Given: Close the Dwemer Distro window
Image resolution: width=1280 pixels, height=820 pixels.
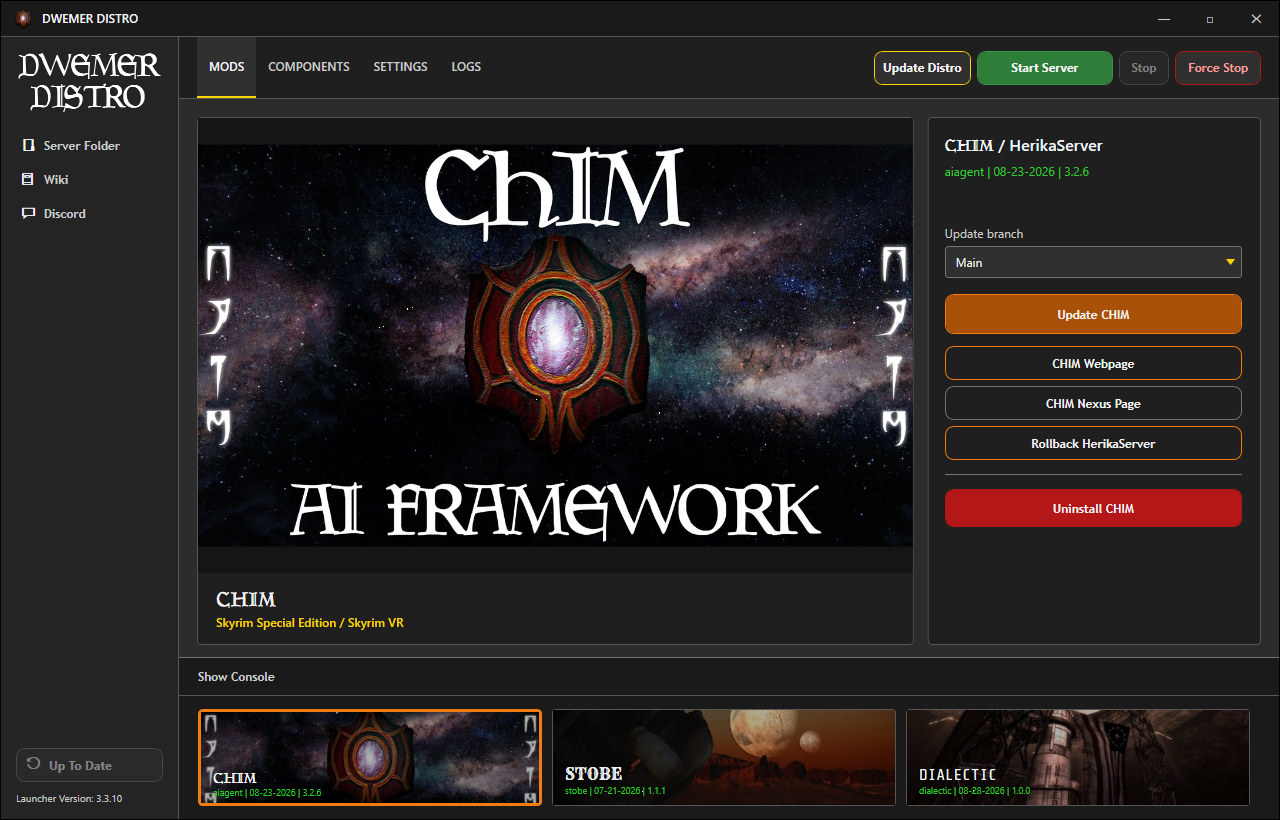Looking at the screenshot, I should [1256, 18].
